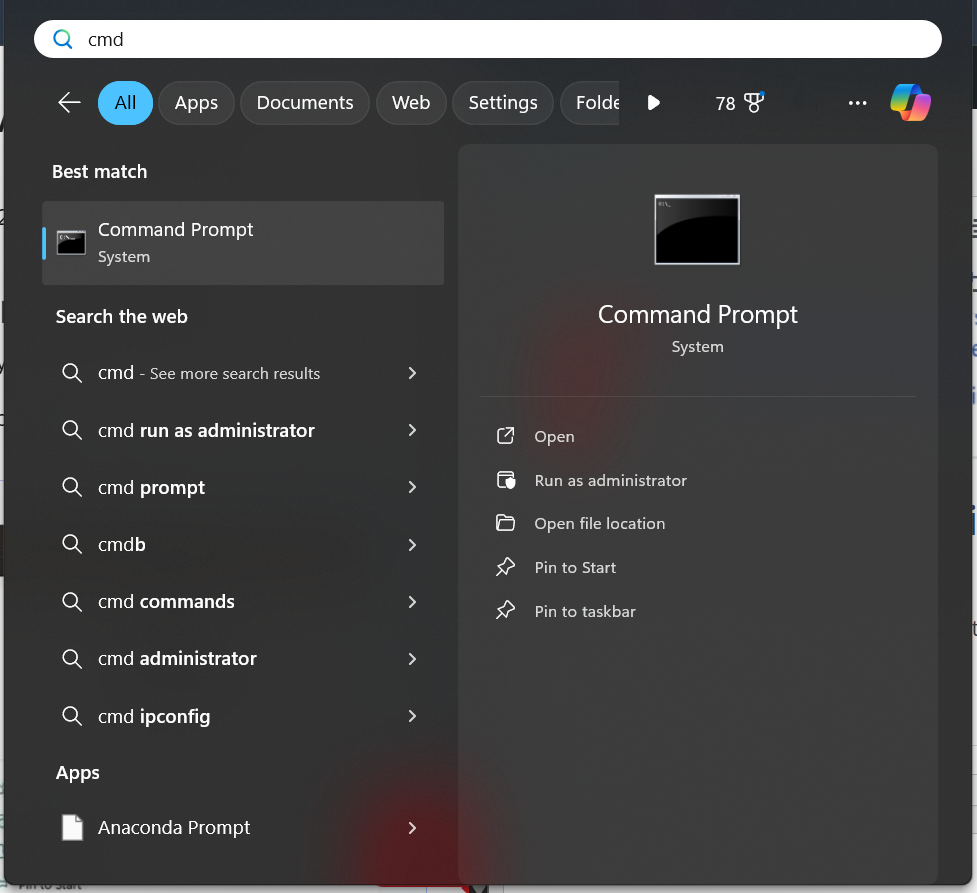
Task: Expand the cmd ipconfig suggestion chevron
Action: coord(412,716)
